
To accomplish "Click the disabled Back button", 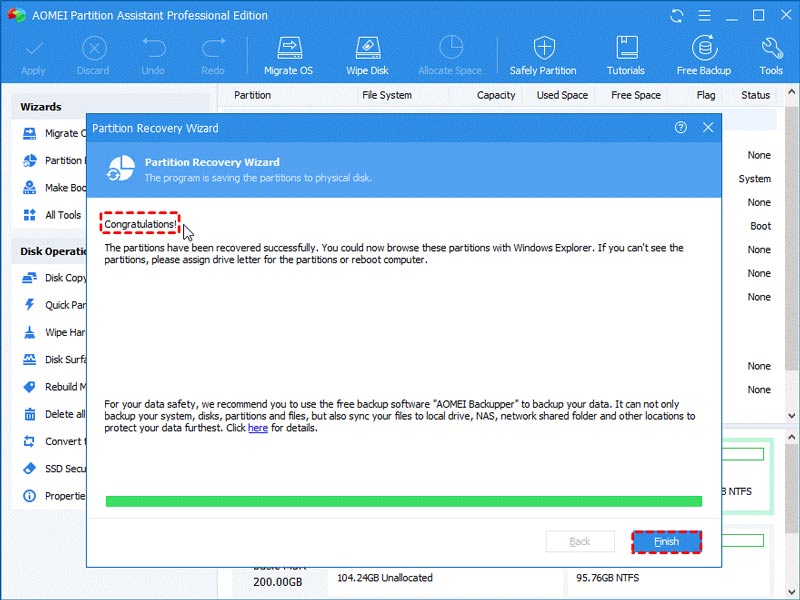I will (580, 542).
